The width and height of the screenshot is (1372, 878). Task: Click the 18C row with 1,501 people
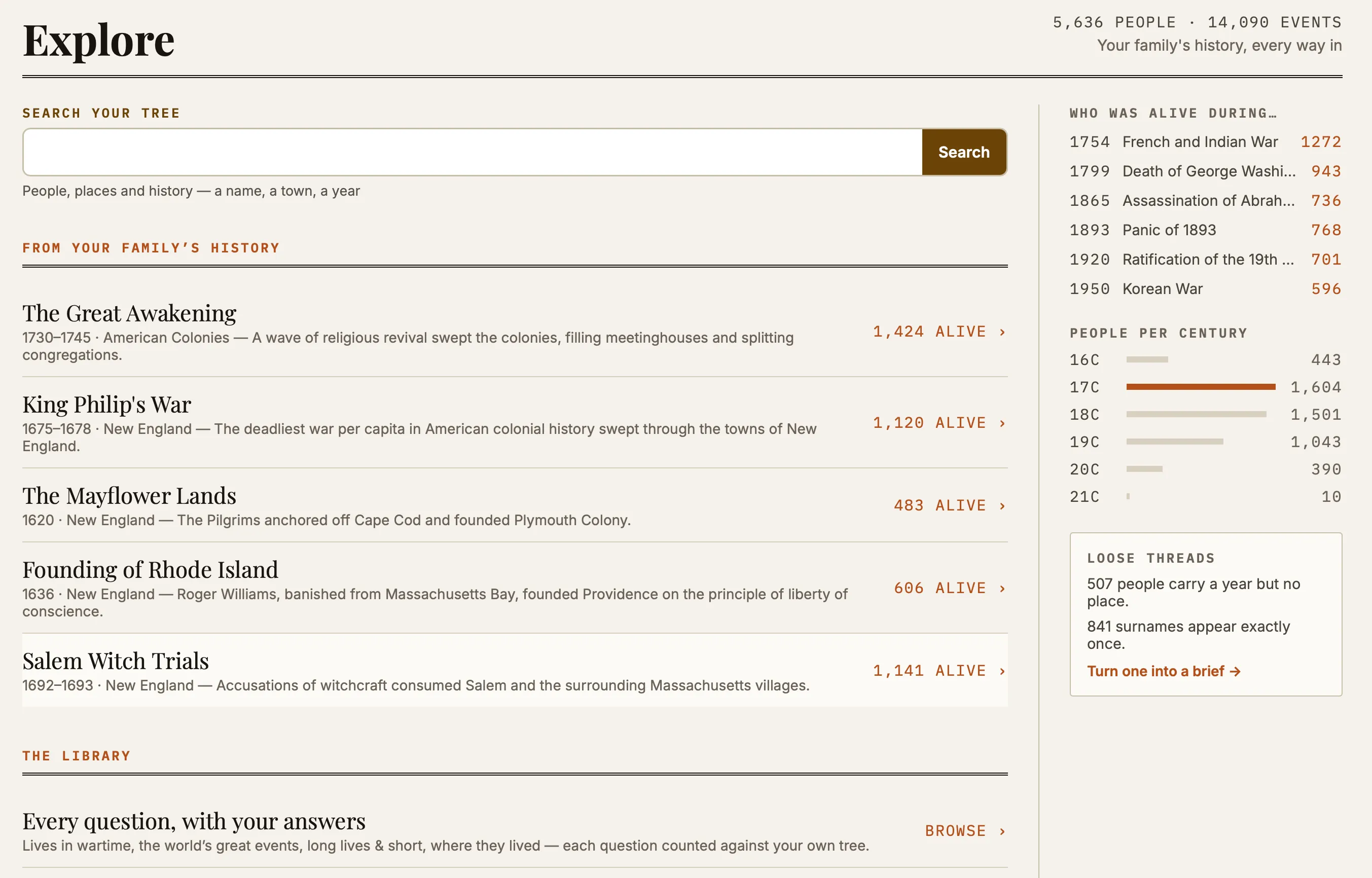(x=1206, y=415)
